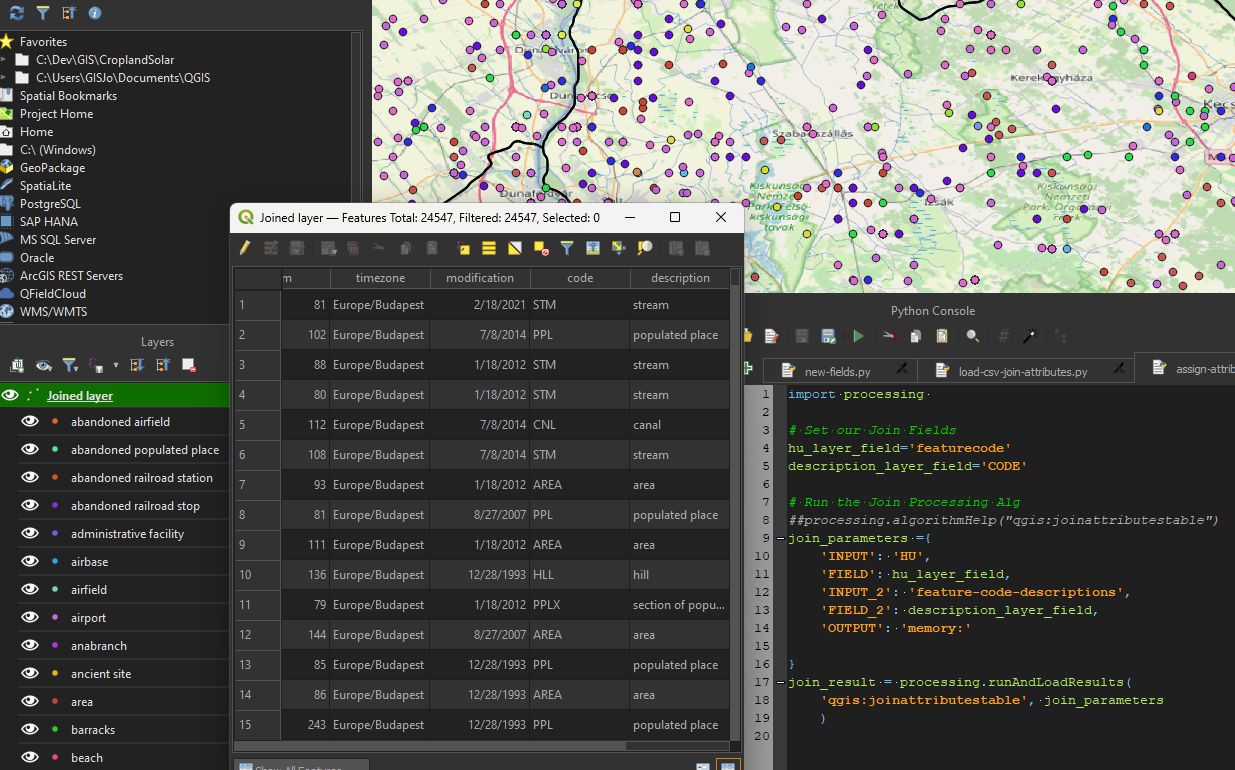1235x770 pixels.
Task: Move selection to top in attribute table
Action: 593,248
